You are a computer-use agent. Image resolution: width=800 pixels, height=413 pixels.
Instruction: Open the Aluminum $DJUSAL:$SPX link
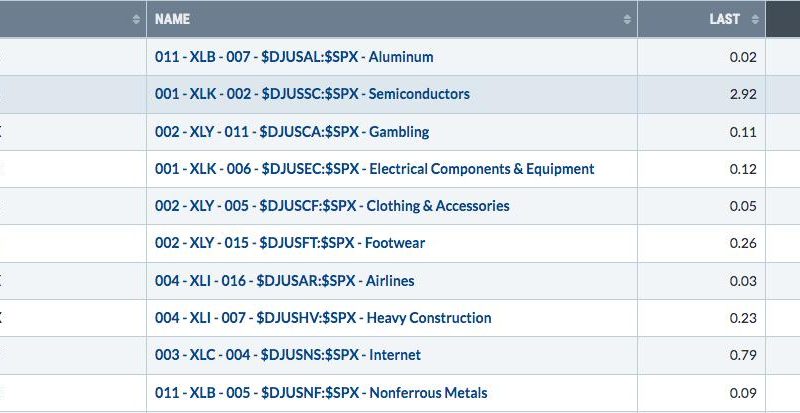pyautogui.click(x=294, y=57)
